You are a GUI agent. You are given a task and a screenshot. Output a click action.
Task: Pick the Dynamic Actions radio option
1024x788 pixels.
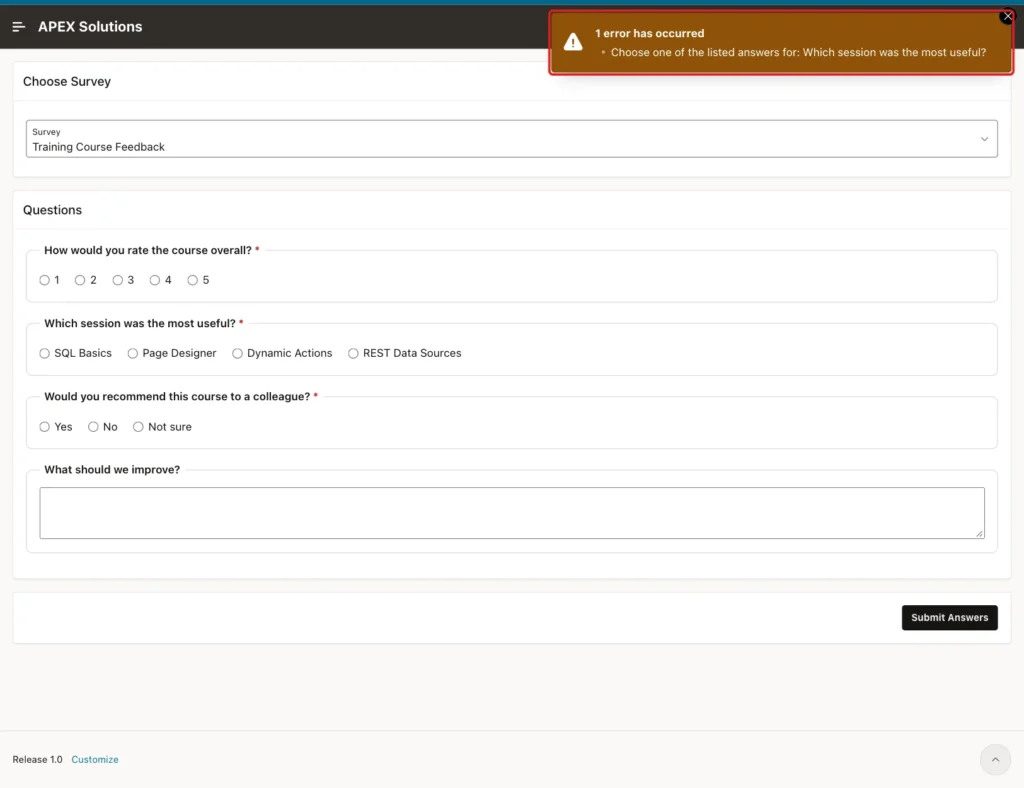237,353
